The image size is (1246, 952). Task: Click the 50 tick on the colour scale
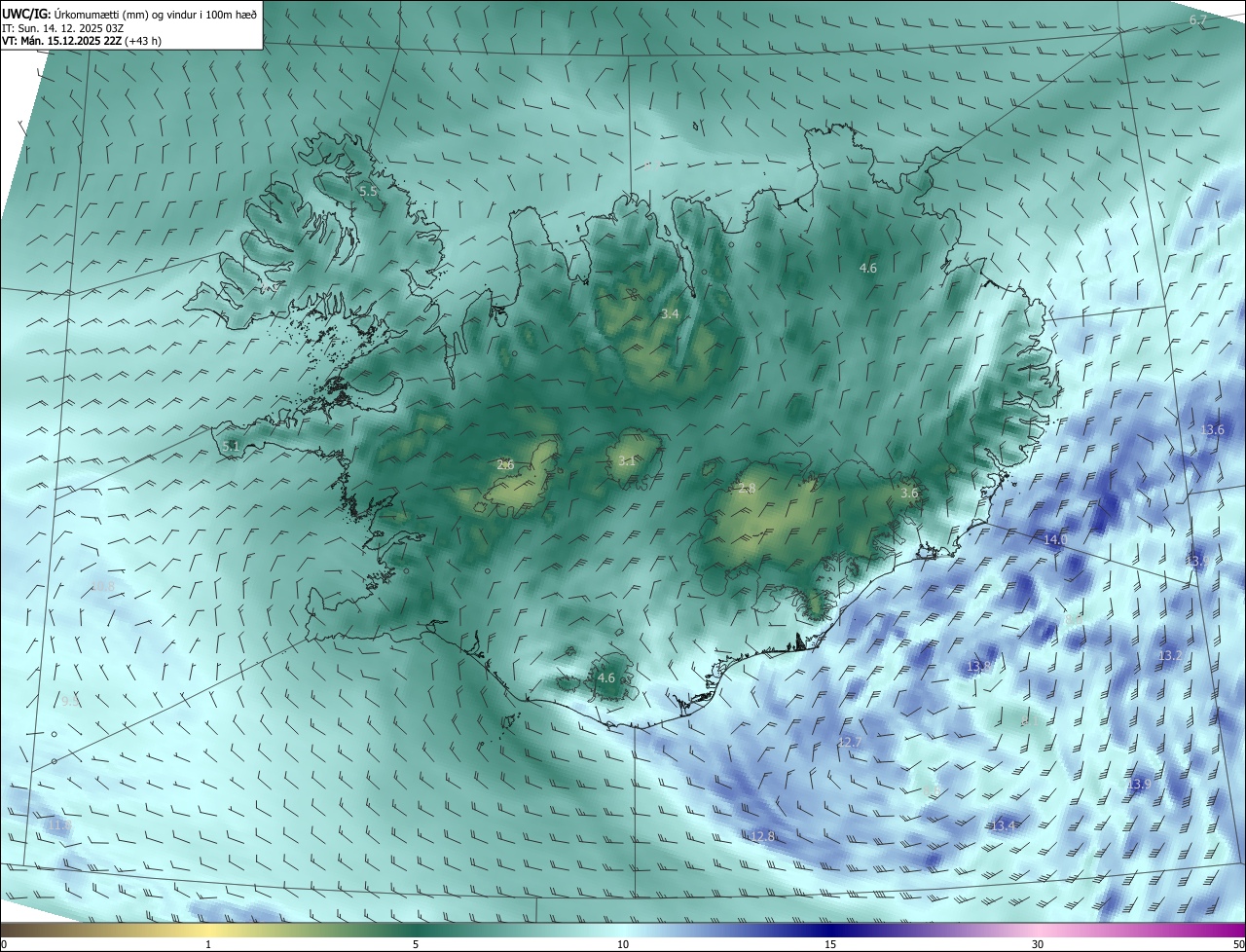click(x=1238, y=944)
